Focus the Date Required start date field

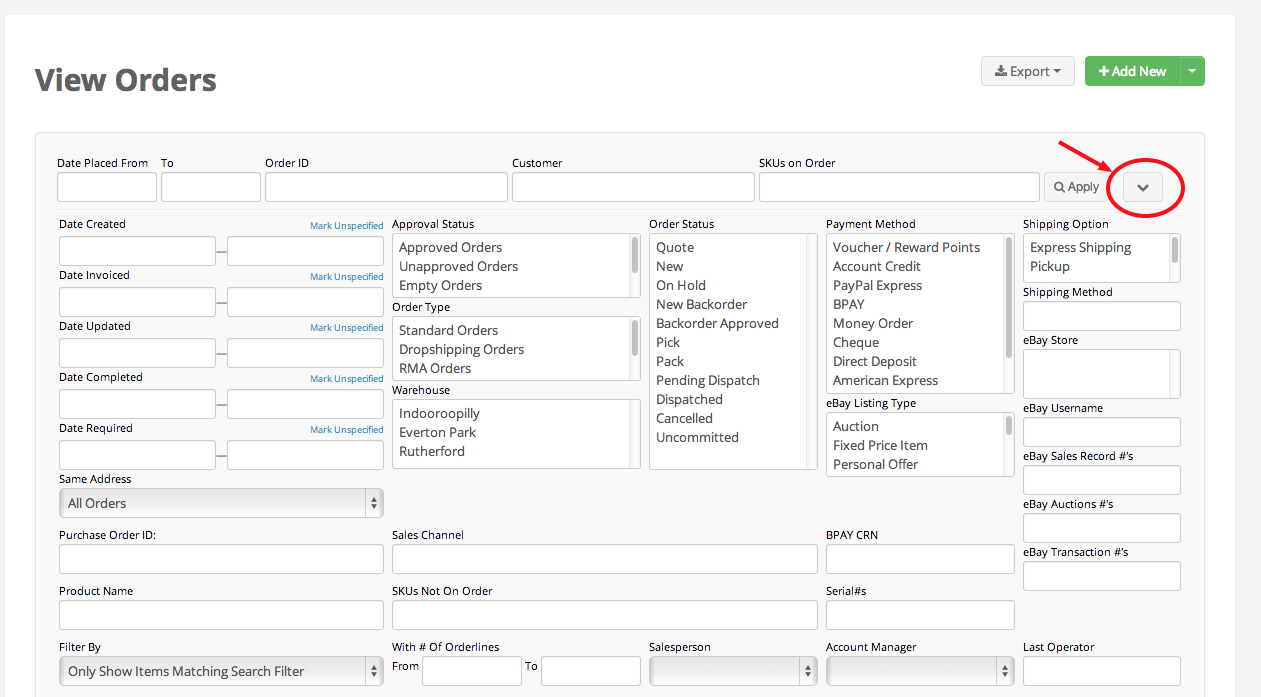[137, 455]
